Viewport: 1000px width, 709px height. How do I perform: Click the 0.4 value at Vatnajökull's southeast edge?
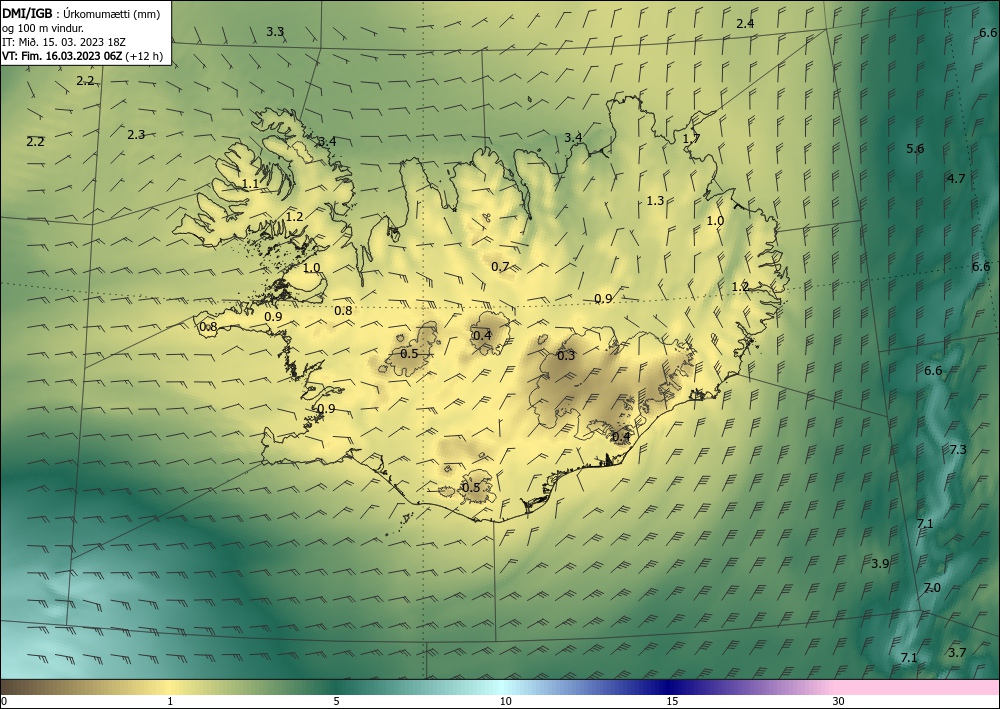(621, 437)
